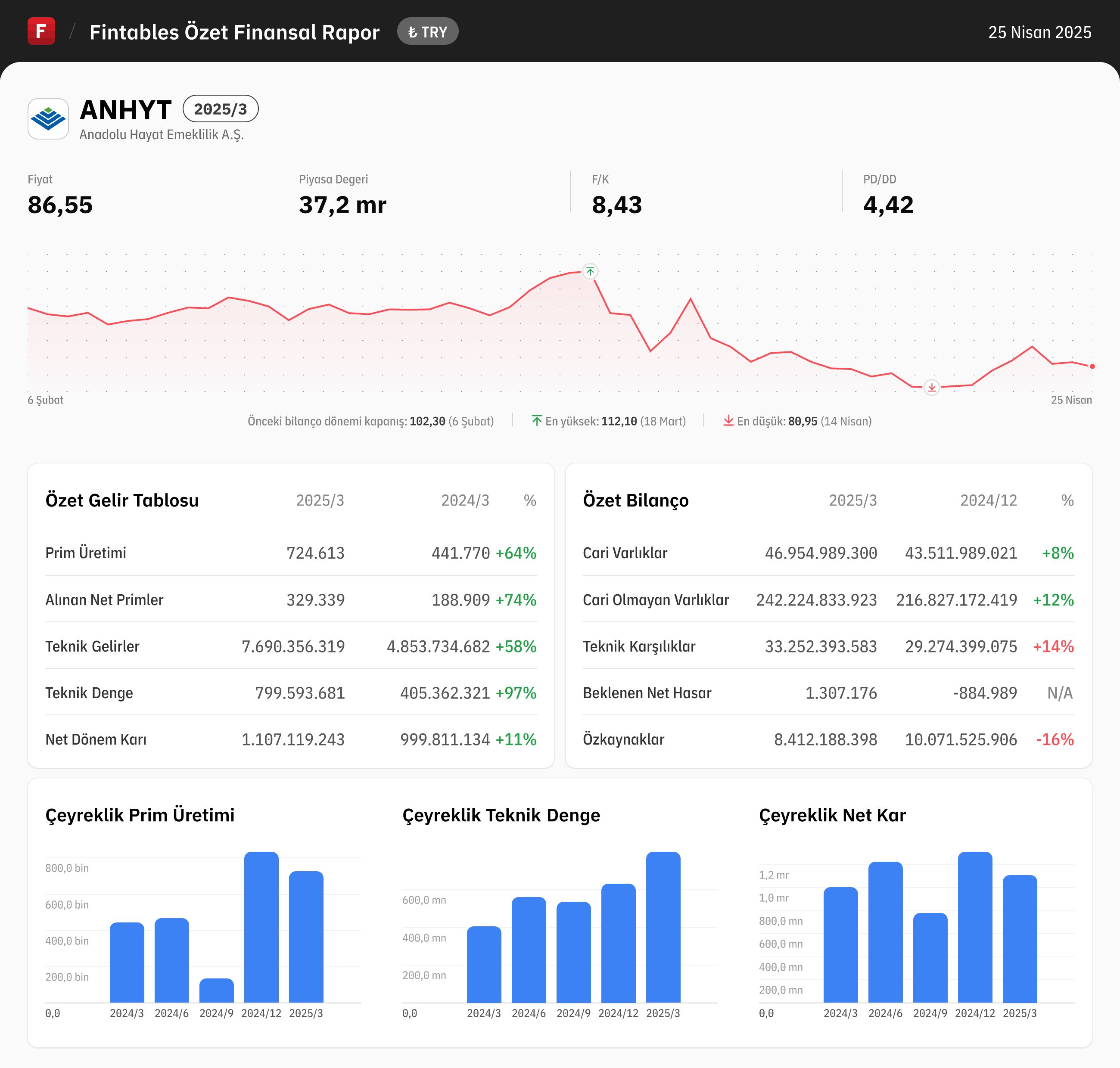Click the Çeyreklik Teknik Denge chart title
Screen dimensions: 1120x1068
[x=501, y=815]
